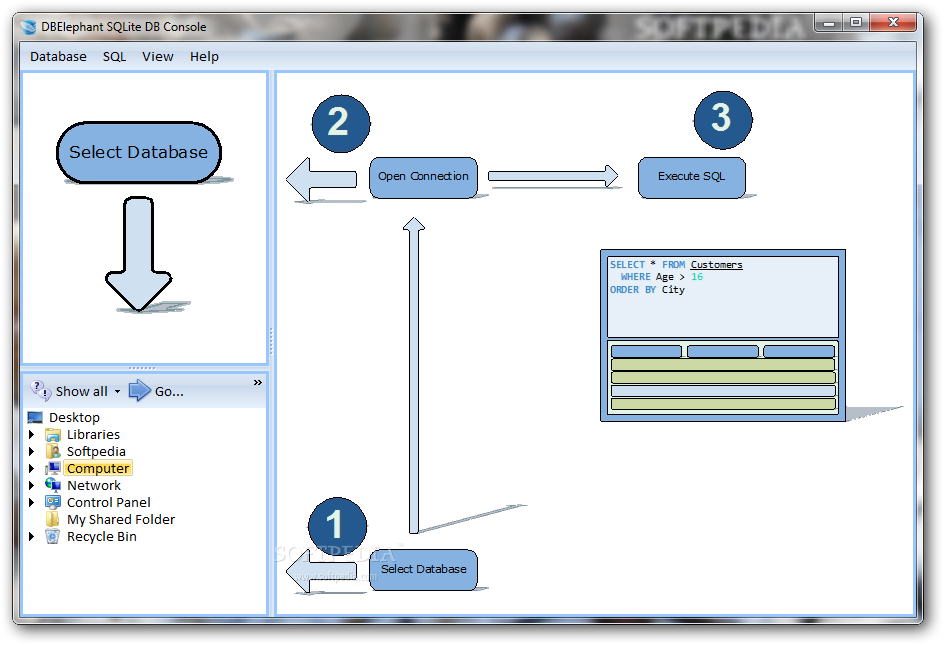Expand the toolbar overflow chevron
This screenshot has width=944, height=645.
258,382
